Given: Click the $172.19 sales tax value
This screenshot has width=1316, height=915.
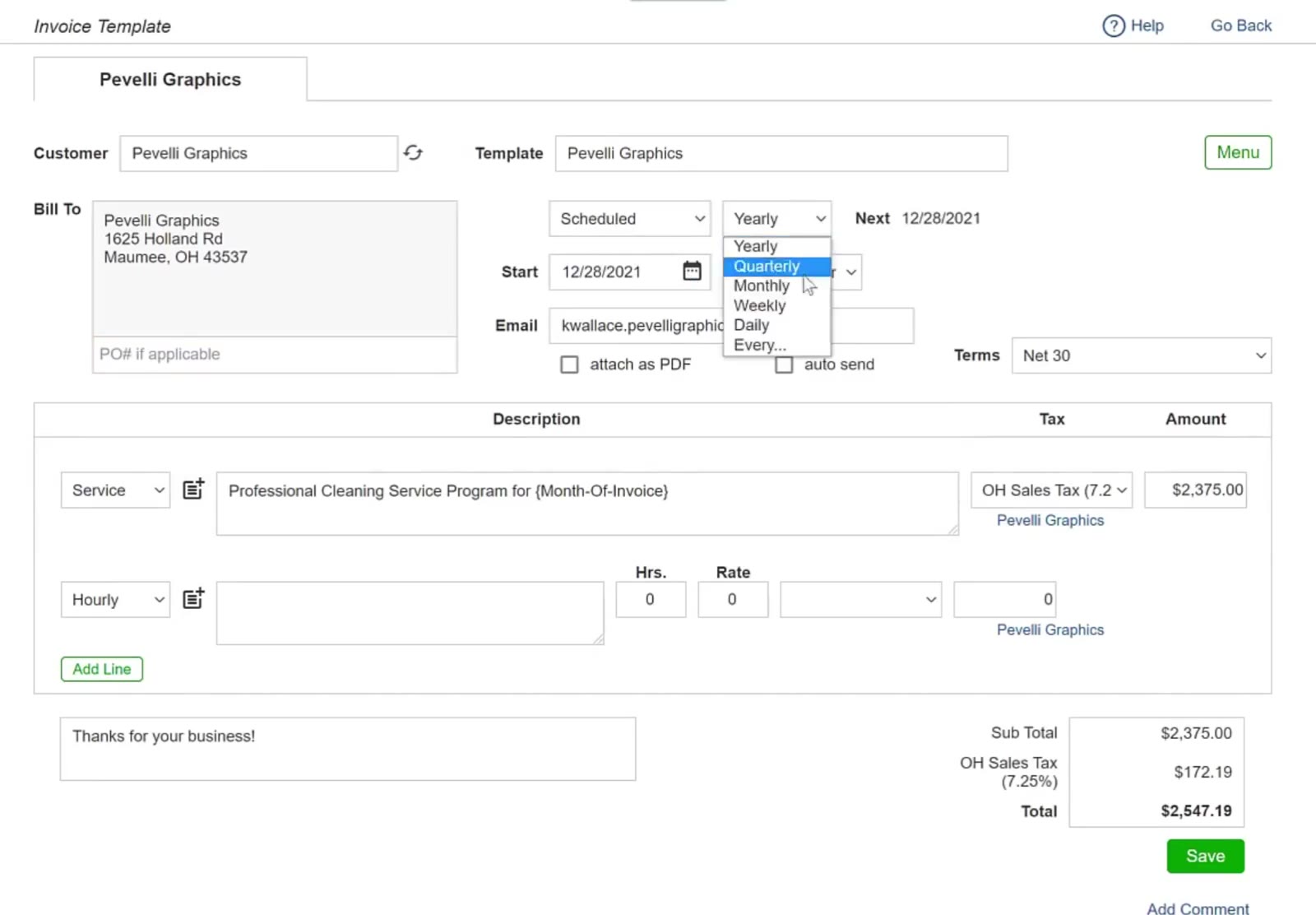Looking at the screenshot, I should (1202, 772).
